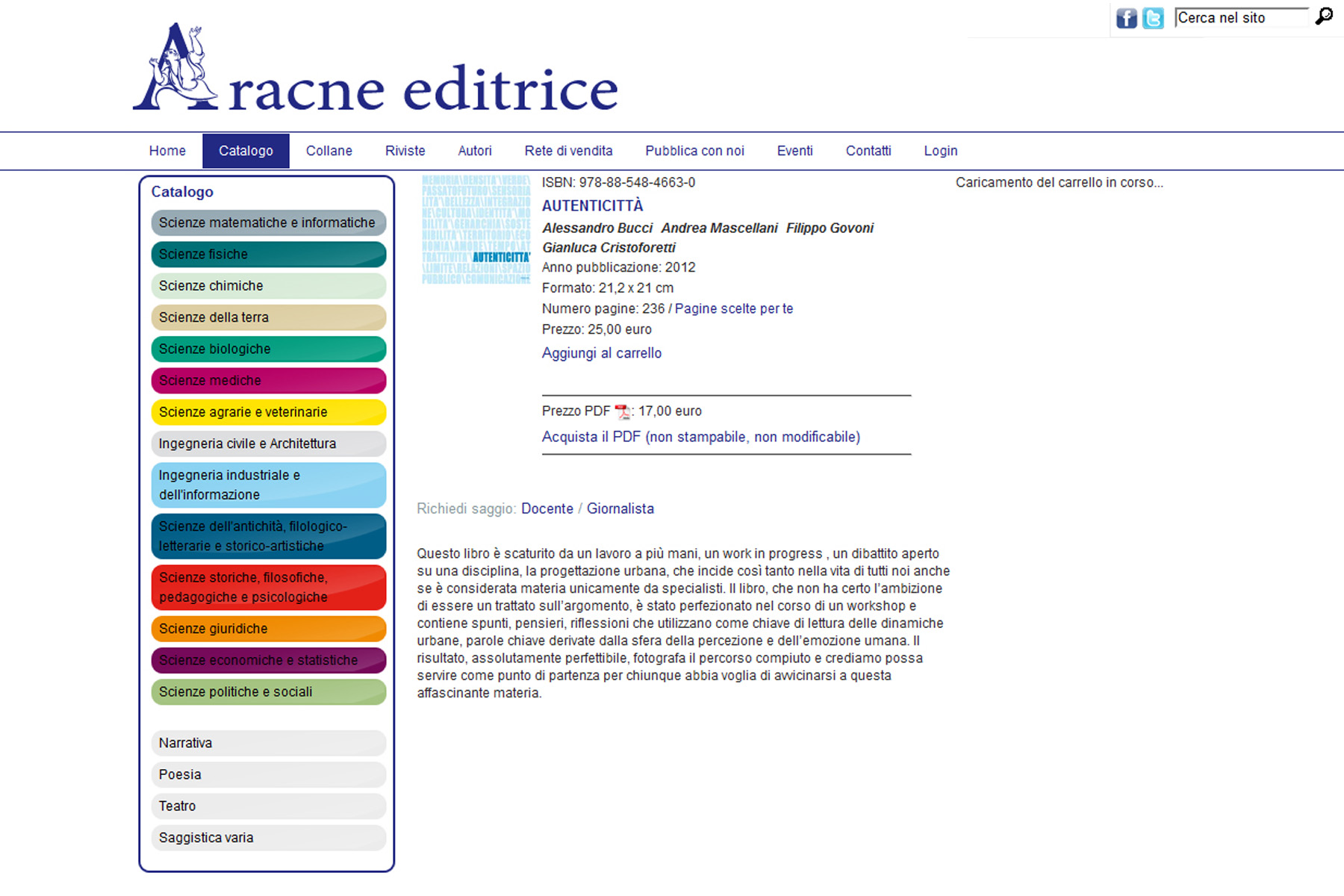
Task: Open author Filippo Govoni
Action: [x=830, y=228]
